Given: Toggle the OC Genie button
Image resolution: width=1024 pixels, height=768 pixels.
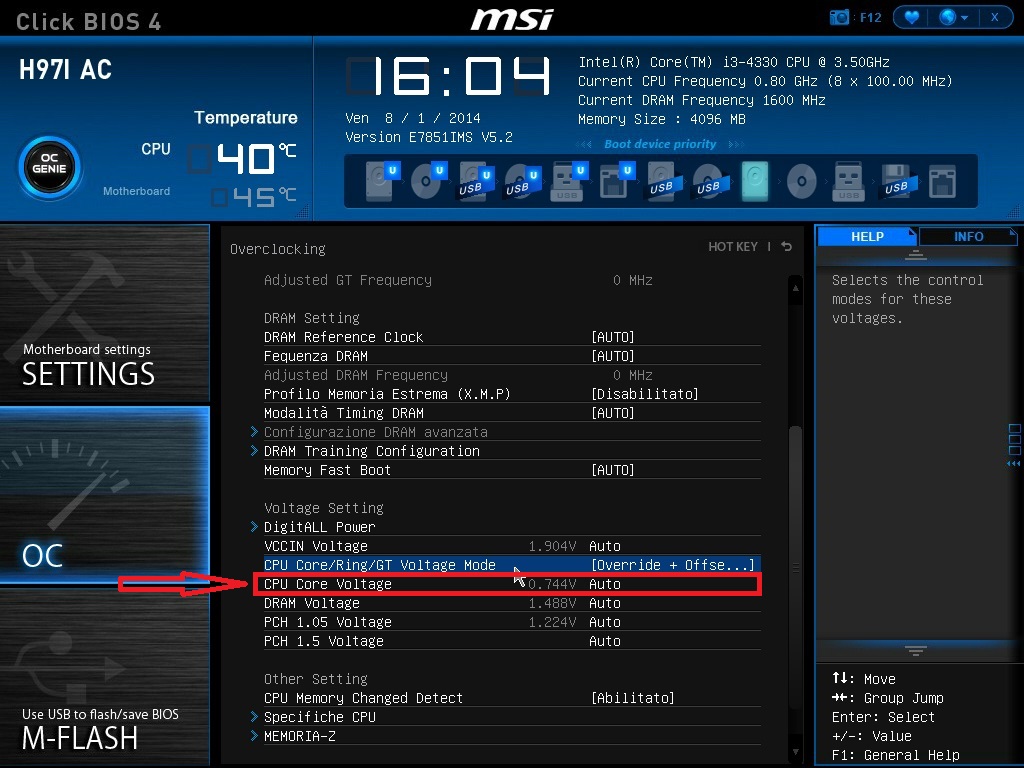Looking at the screenshot, I should click(50, 167).
